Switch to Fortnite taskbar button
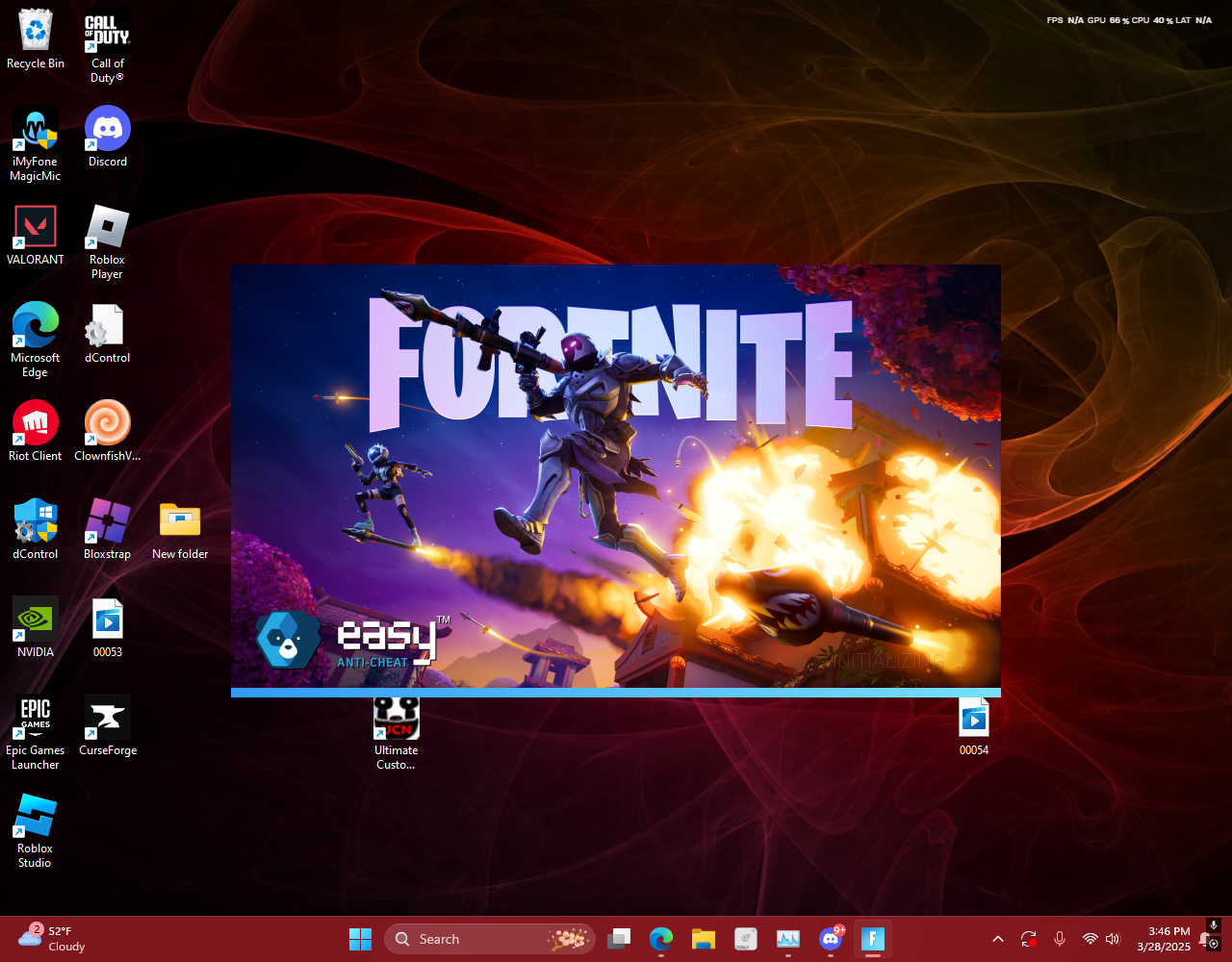 pos(873,939)
